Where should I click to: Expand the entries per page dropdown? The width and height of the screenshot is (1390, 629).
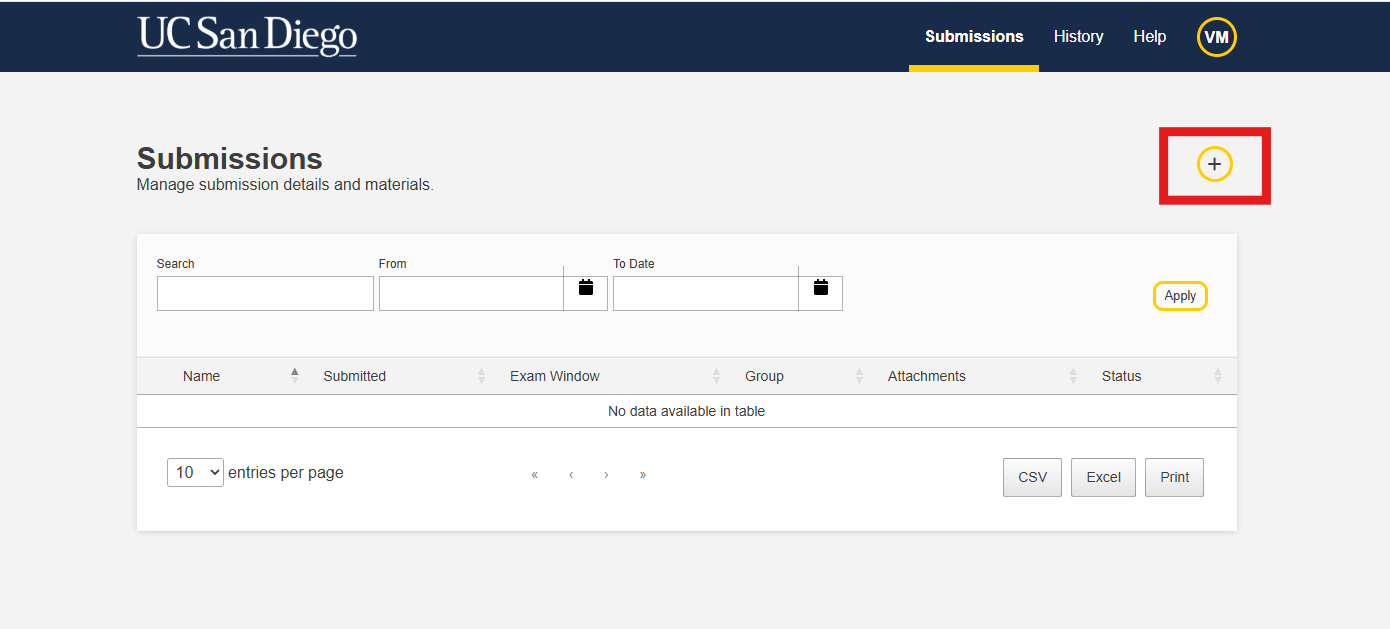click(195, 472)
